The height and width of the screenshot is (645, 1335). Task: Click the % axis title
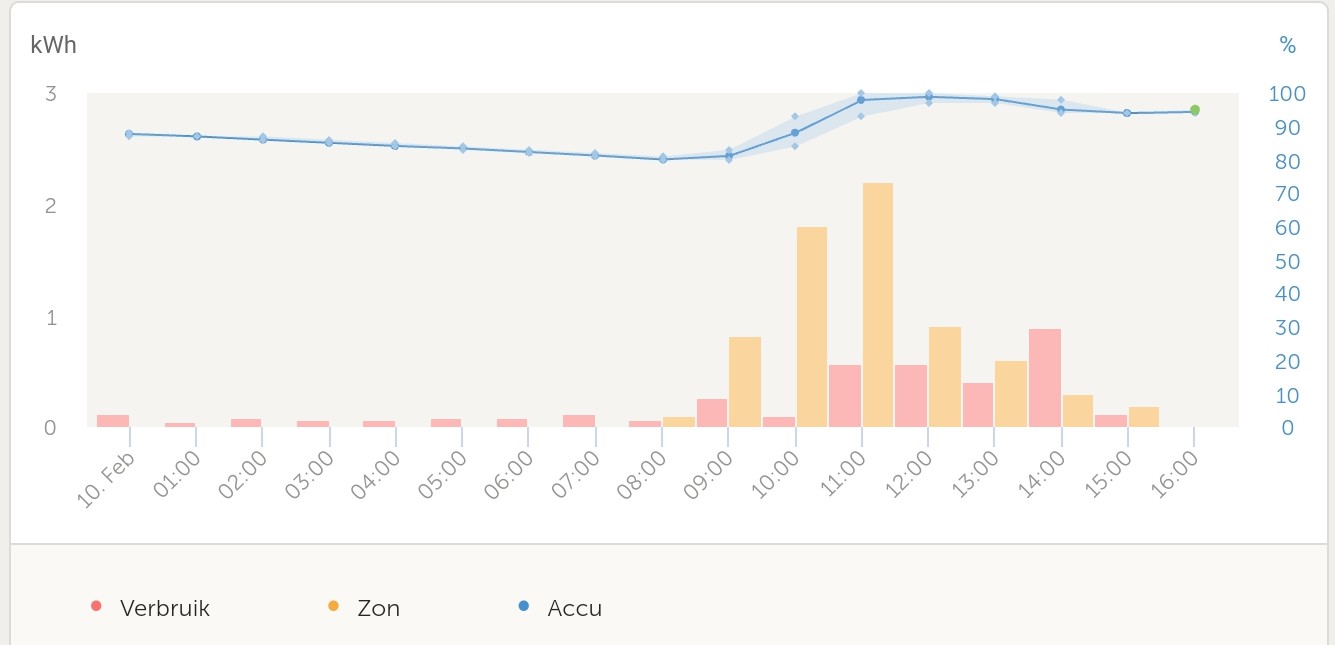coord(1287,45)
